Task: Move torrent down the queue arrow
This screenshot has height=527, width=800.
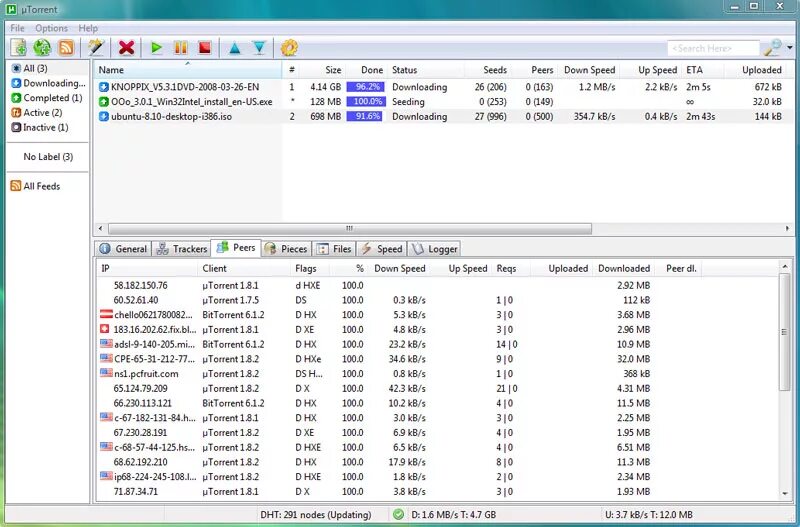Action: [259, 48]
